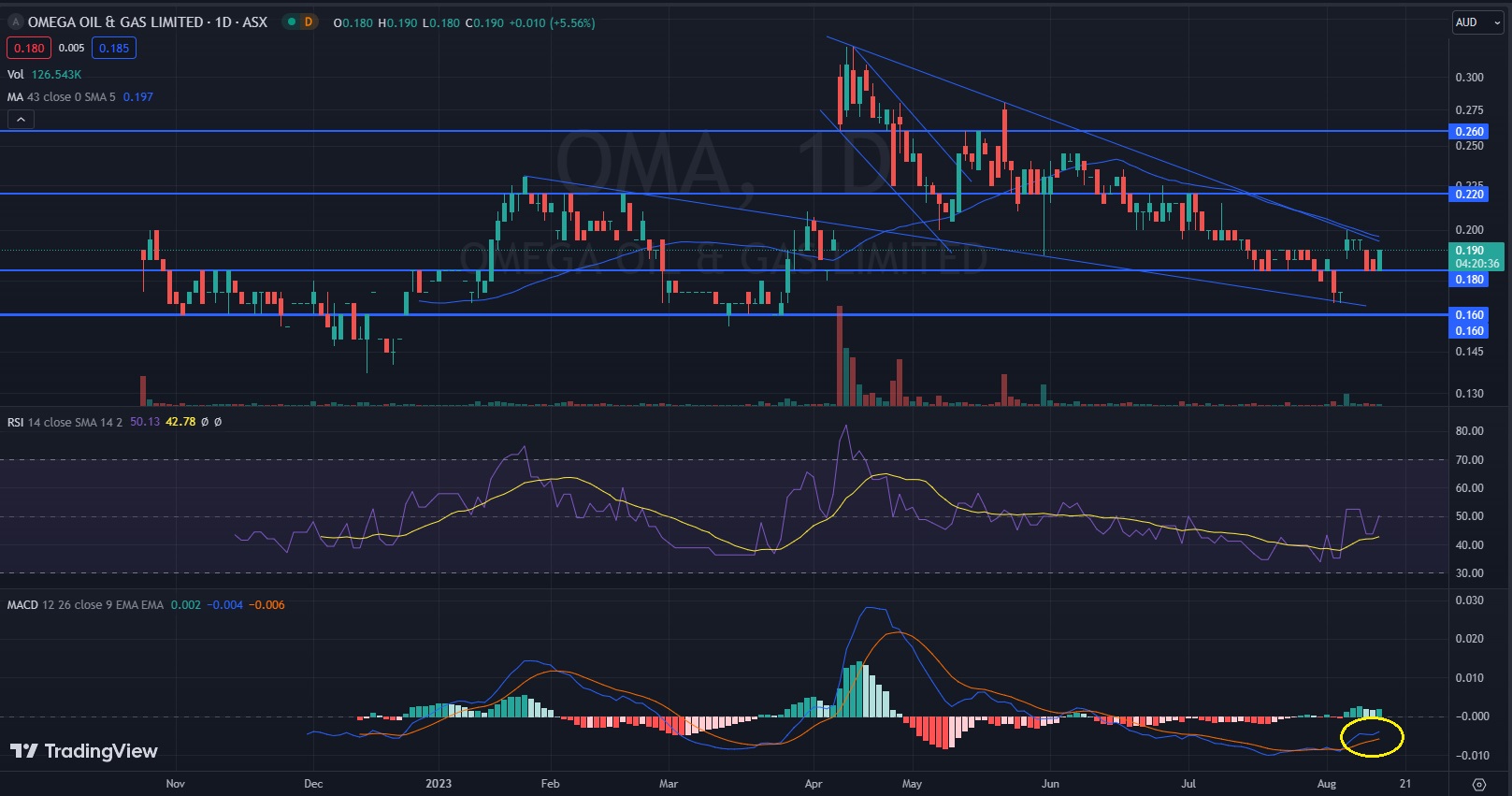Click the -0.010 MACD axis value
Screen dimensions: 1512x796
pos(1471,756)
